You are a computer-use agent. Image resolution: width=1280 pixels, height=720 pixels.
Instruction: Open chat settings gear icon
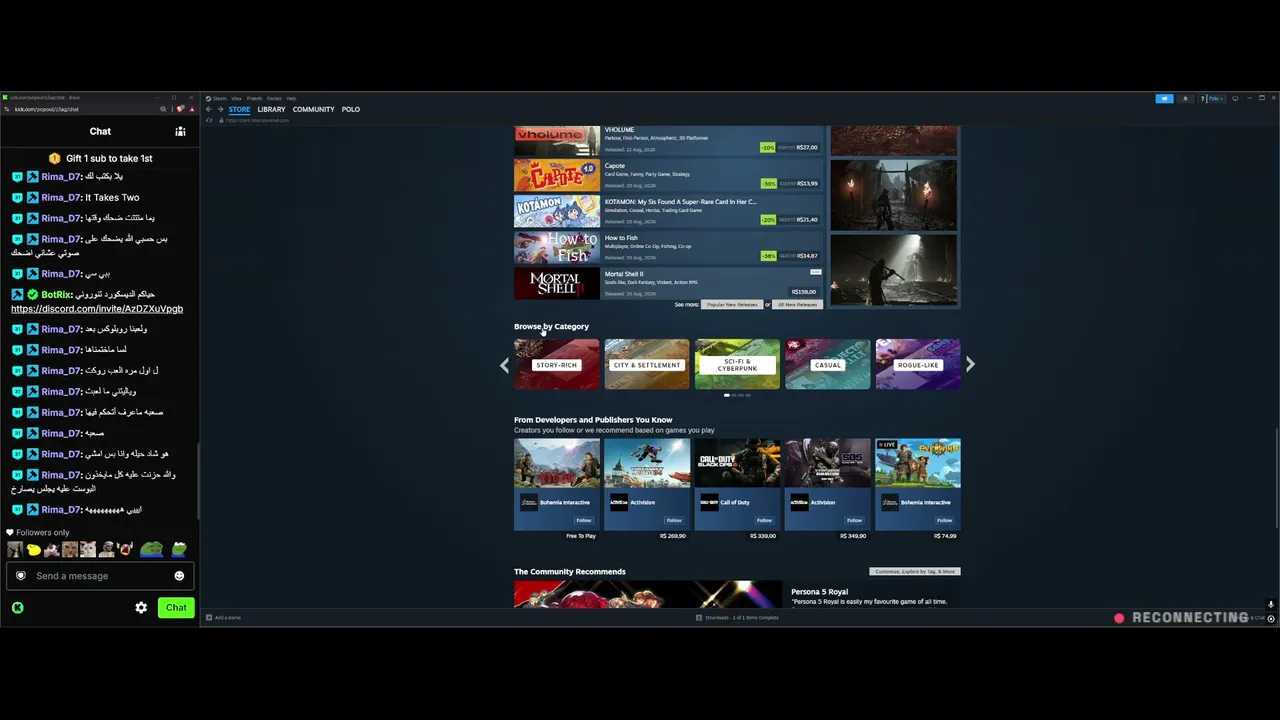click(x=141, y=608)
